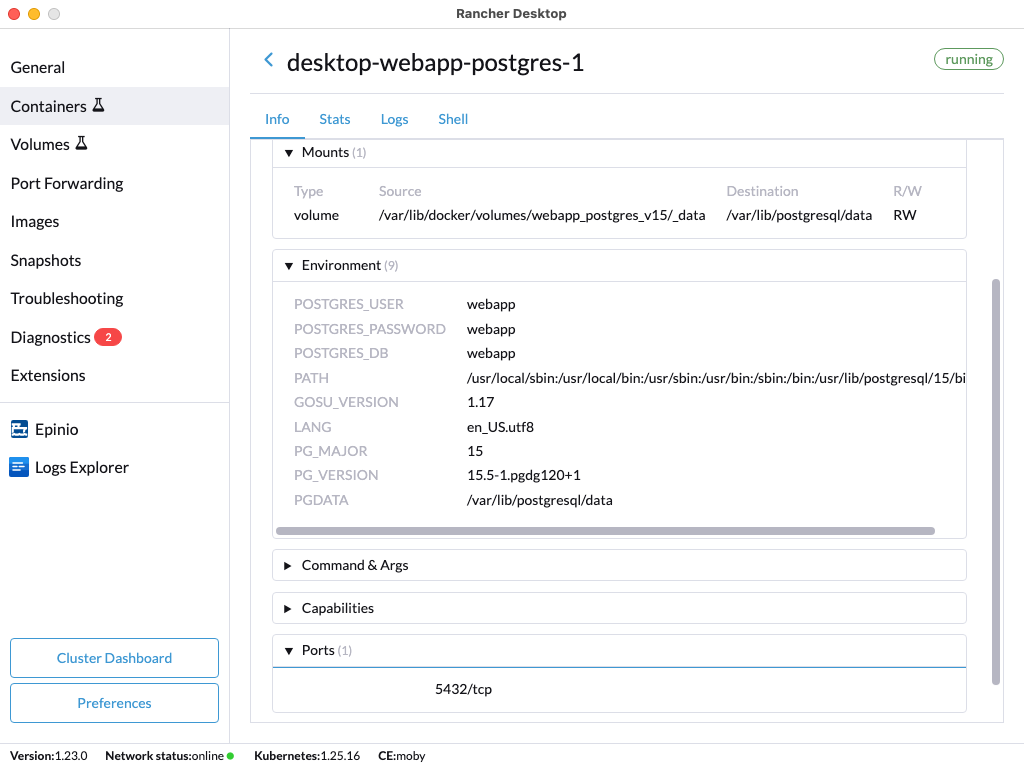Screen dimensions: 1024x768
Task: Click the container title desktop-webapp-postgres-1
Action: [x=435, y=63]
